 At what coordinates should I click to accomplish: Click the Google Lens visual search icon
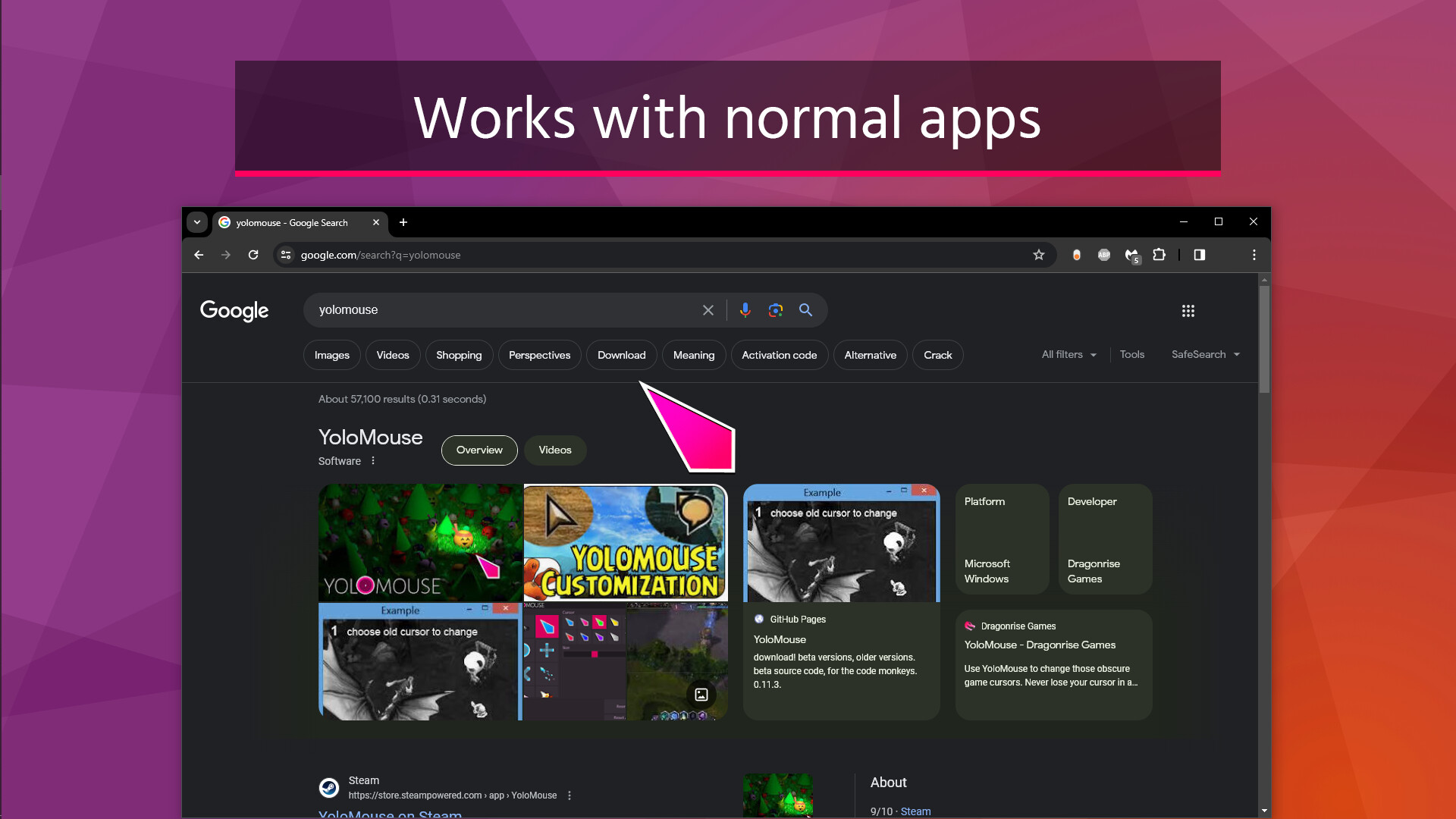point(775,310)
